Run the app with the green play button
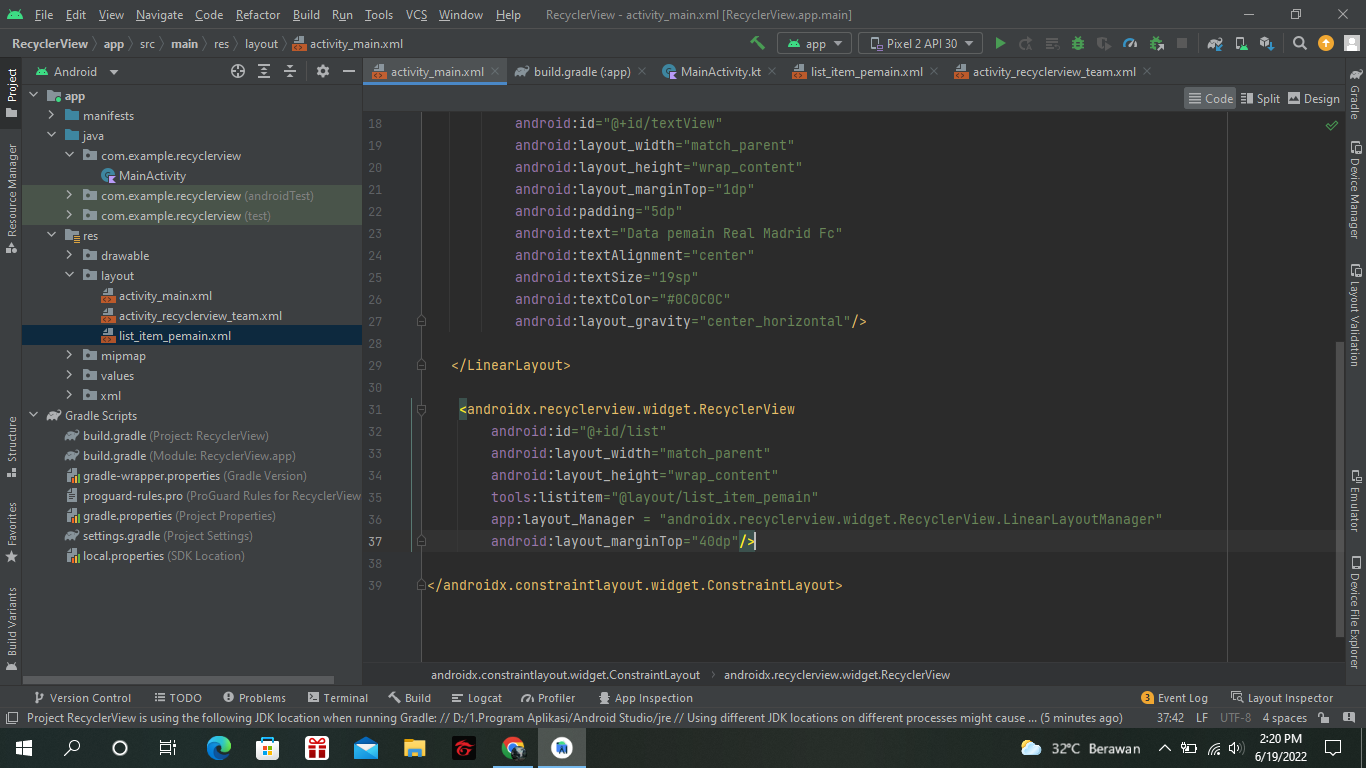 [x=1000, y=43]
